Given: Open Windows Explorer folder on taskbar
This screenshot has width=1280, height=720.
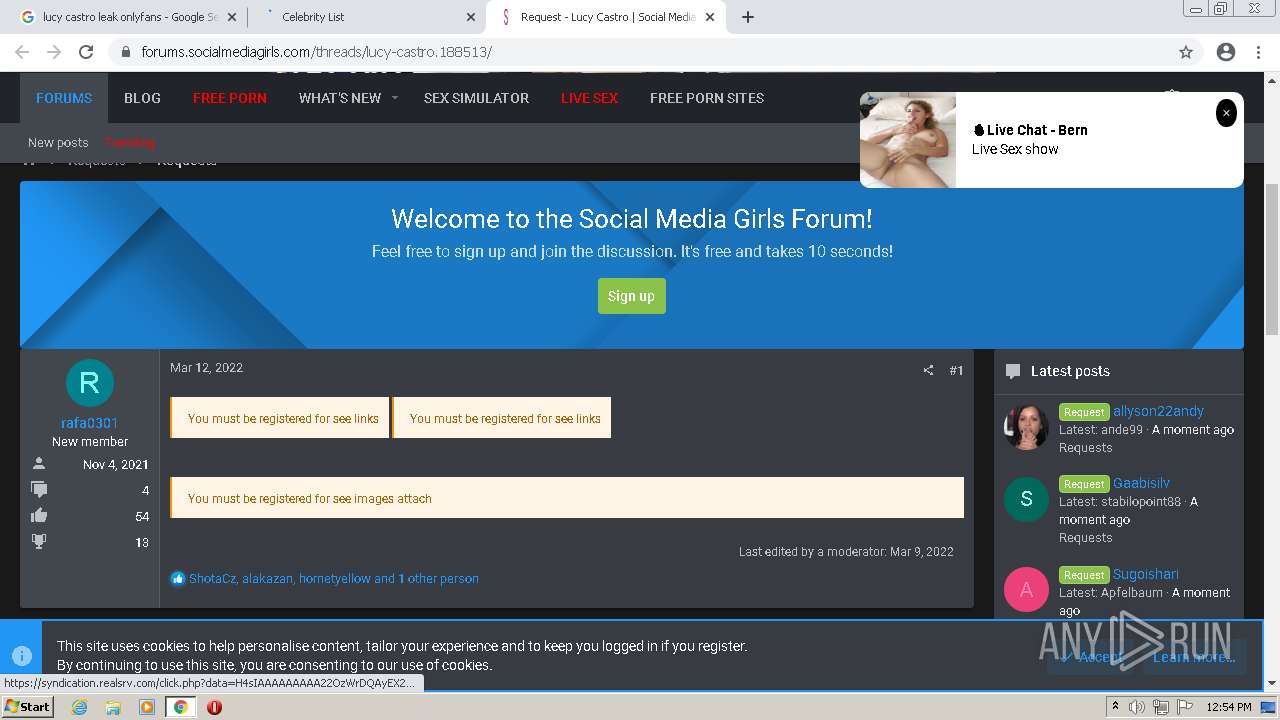Looking at the screenshot, I should [113, 707].
